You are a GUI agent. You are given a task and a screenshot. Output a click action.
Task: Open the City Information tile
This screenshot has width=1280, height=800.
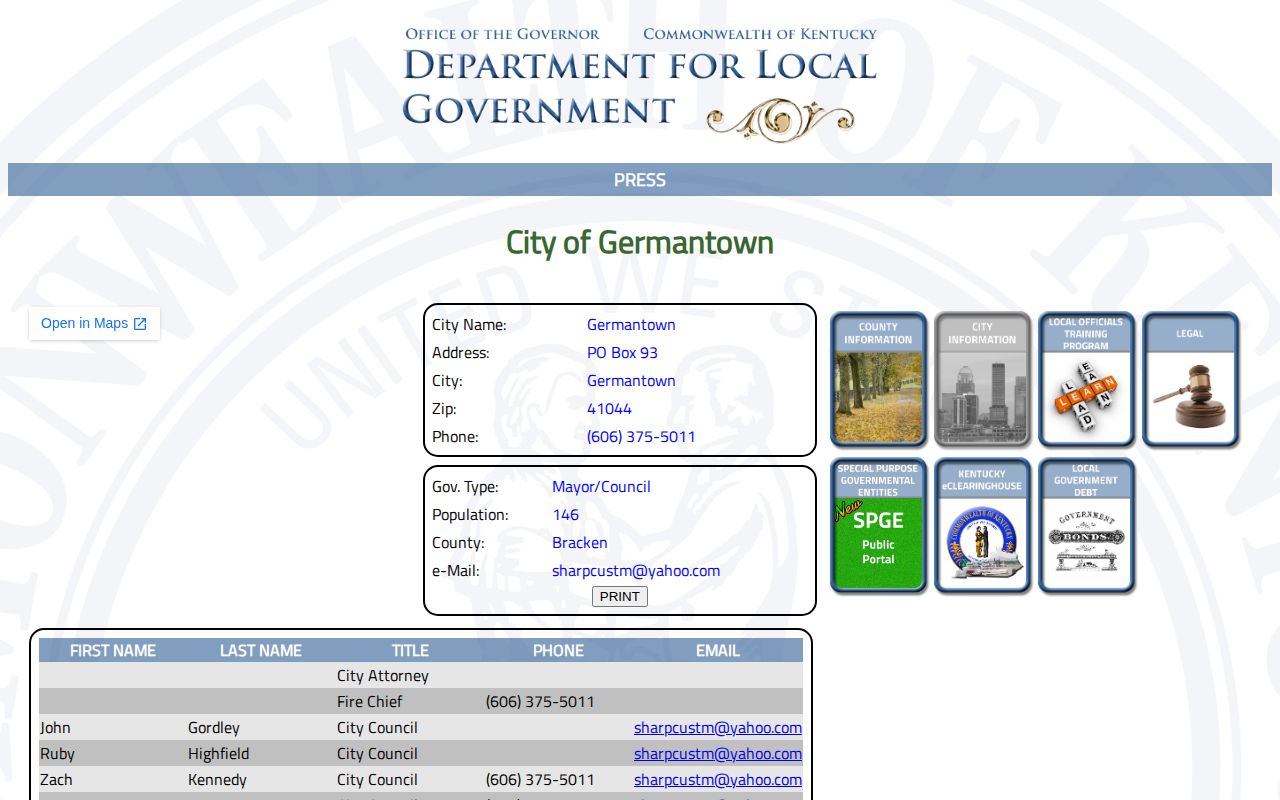pyautogui.click(x=982, y=379)
